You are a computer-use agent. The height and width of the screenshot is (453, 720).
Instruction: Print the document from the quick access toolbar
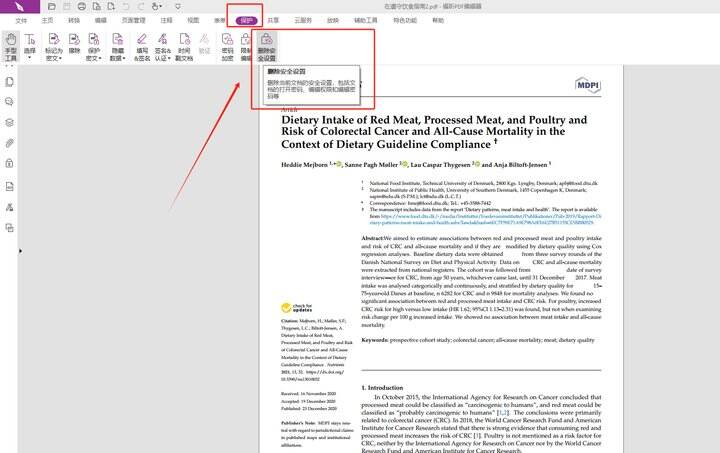coord(82,6)
